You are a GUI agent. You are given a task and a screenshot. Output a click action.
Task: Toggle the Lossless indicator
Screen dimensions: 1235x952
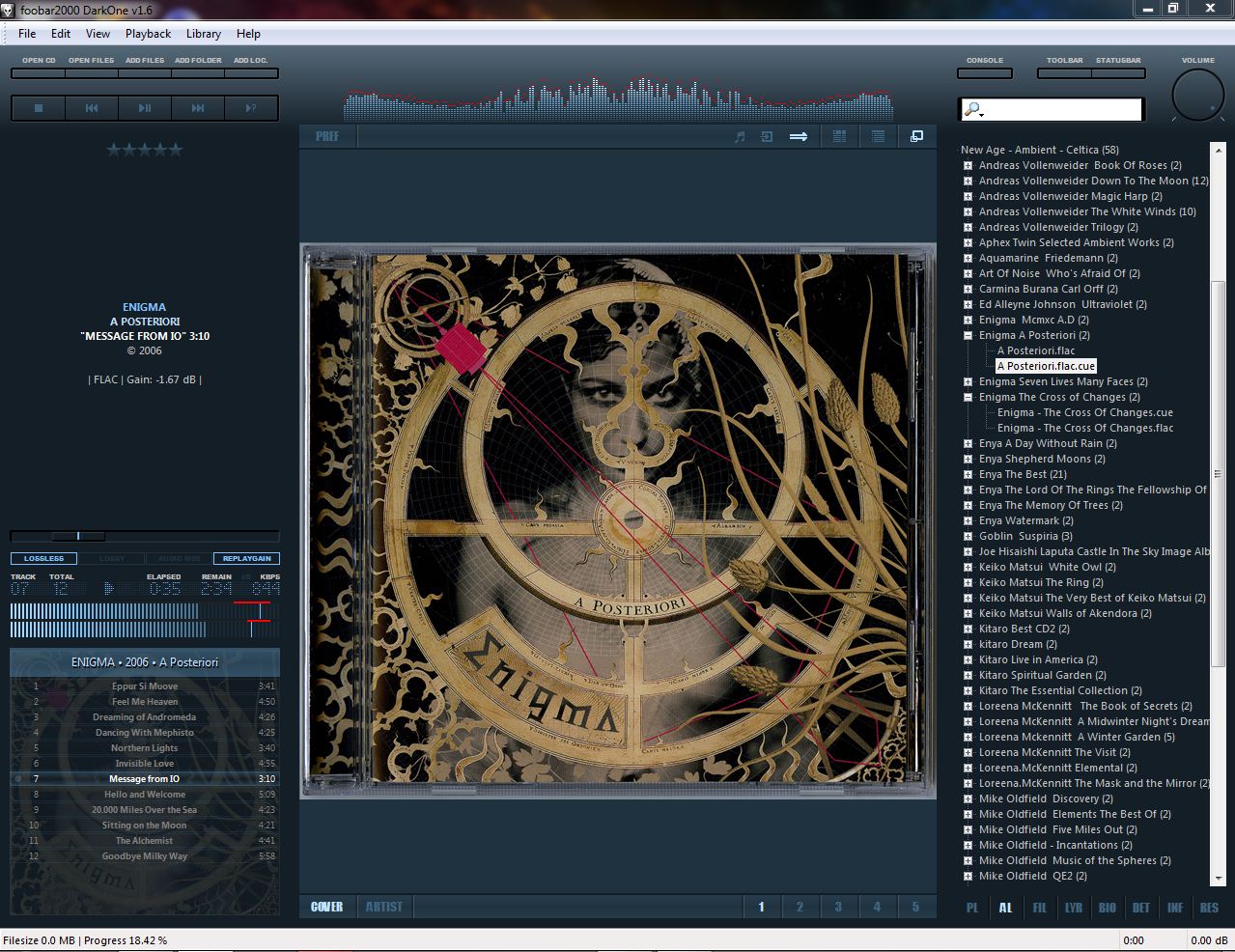(43, 558)
